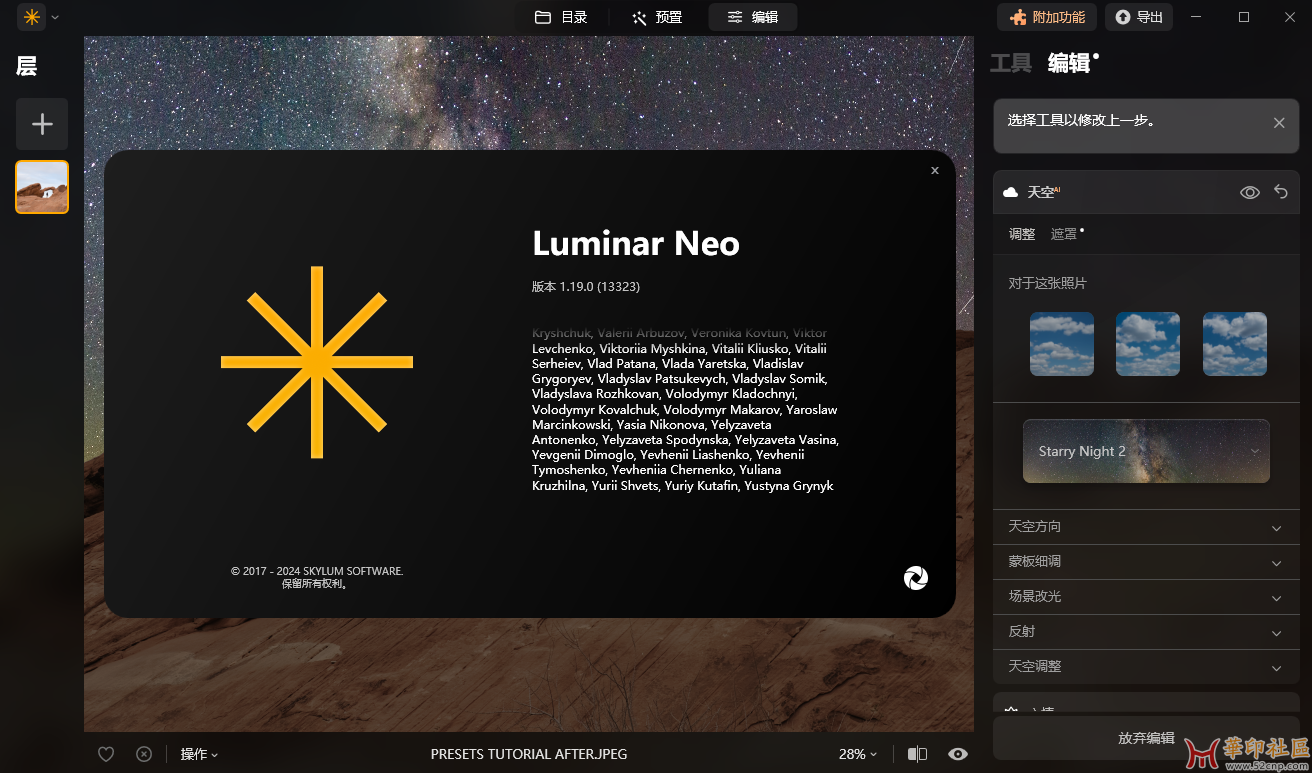Image resolution: width=1312 pixels, height=773 pixels.
Task: Toggle before/after compare split view icon
Action: pyautogui.click(x=917, y=754)
